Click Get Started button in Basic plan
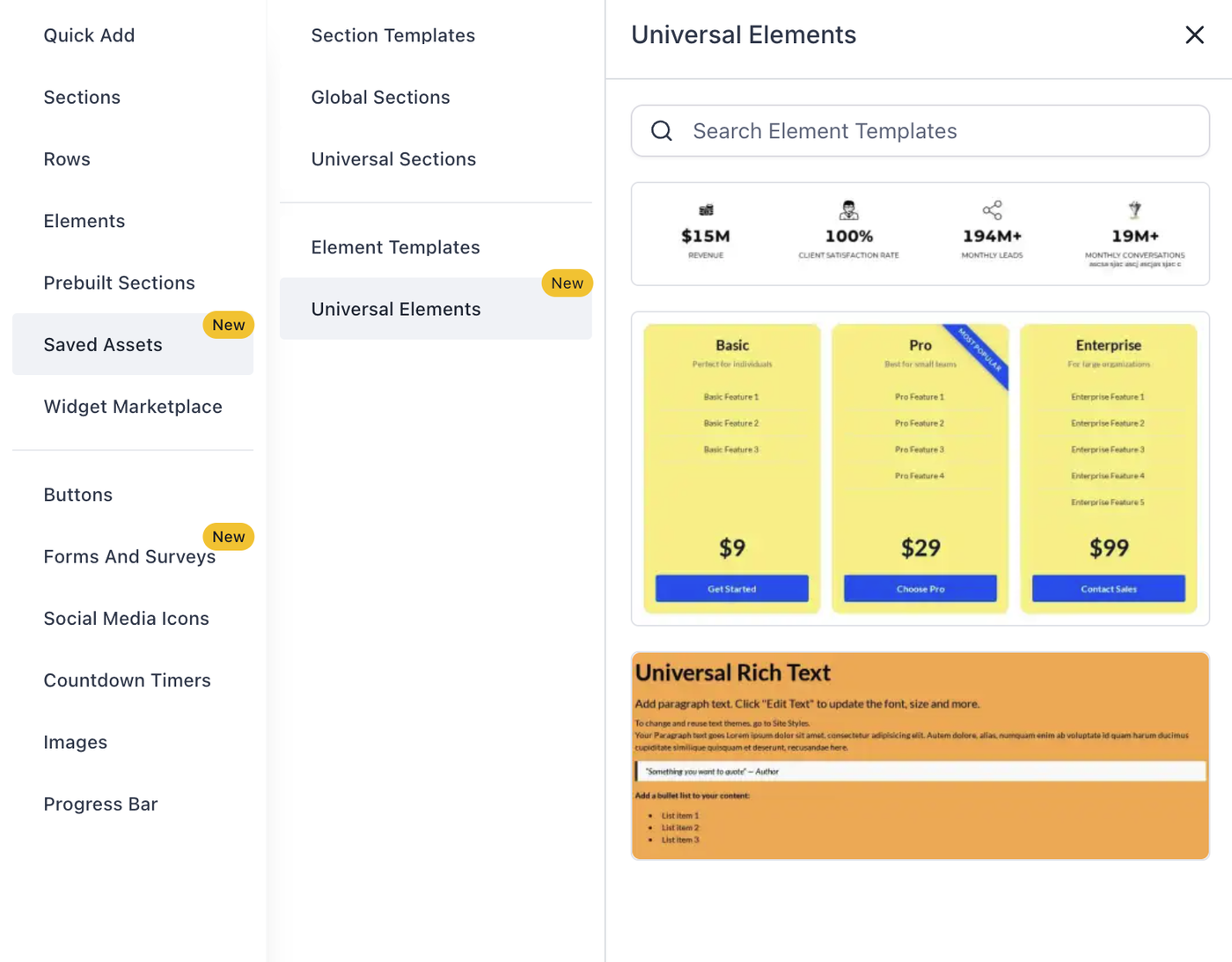 [x=731, y=589]
